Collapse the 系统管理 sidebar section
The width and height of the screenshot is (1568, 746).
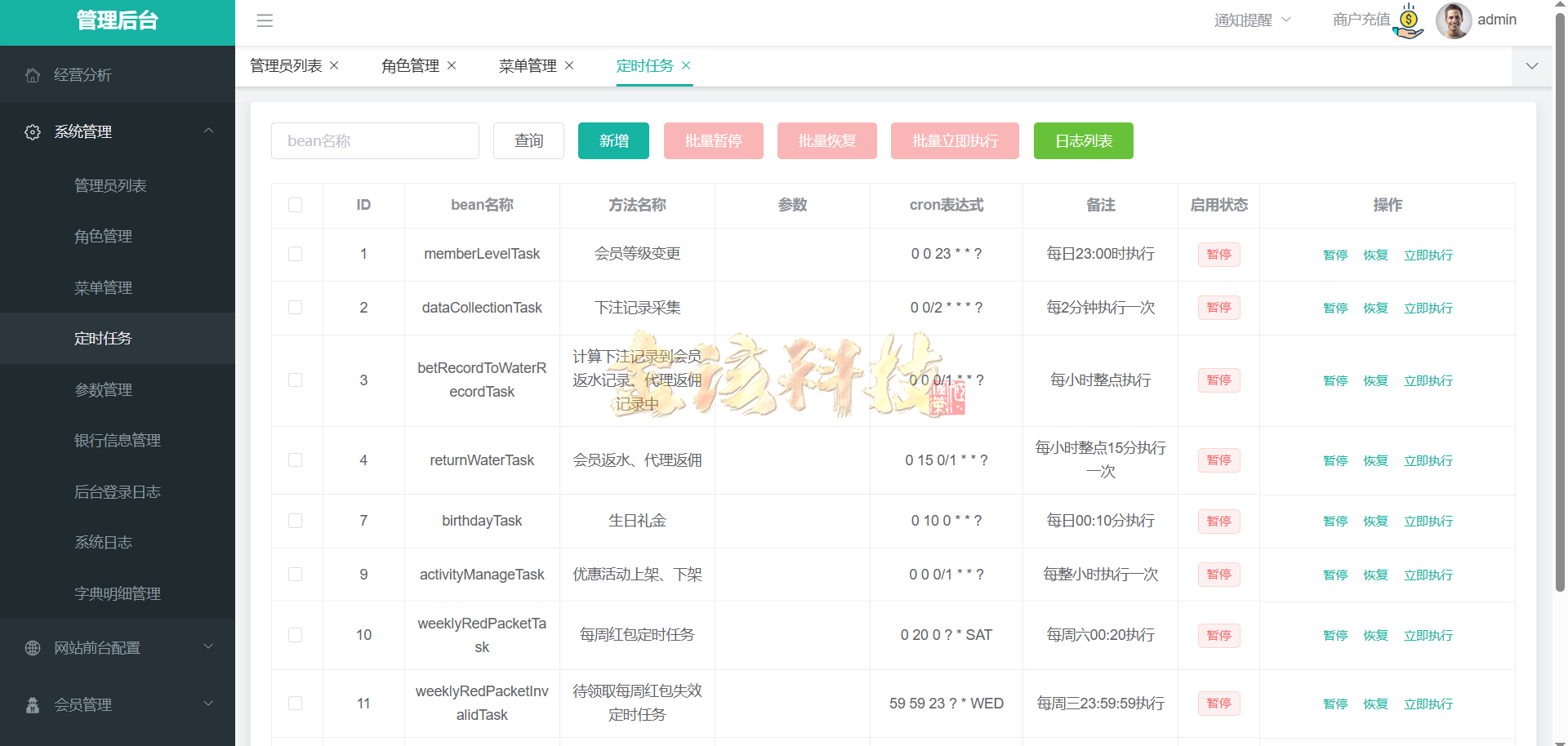[208, 131]
